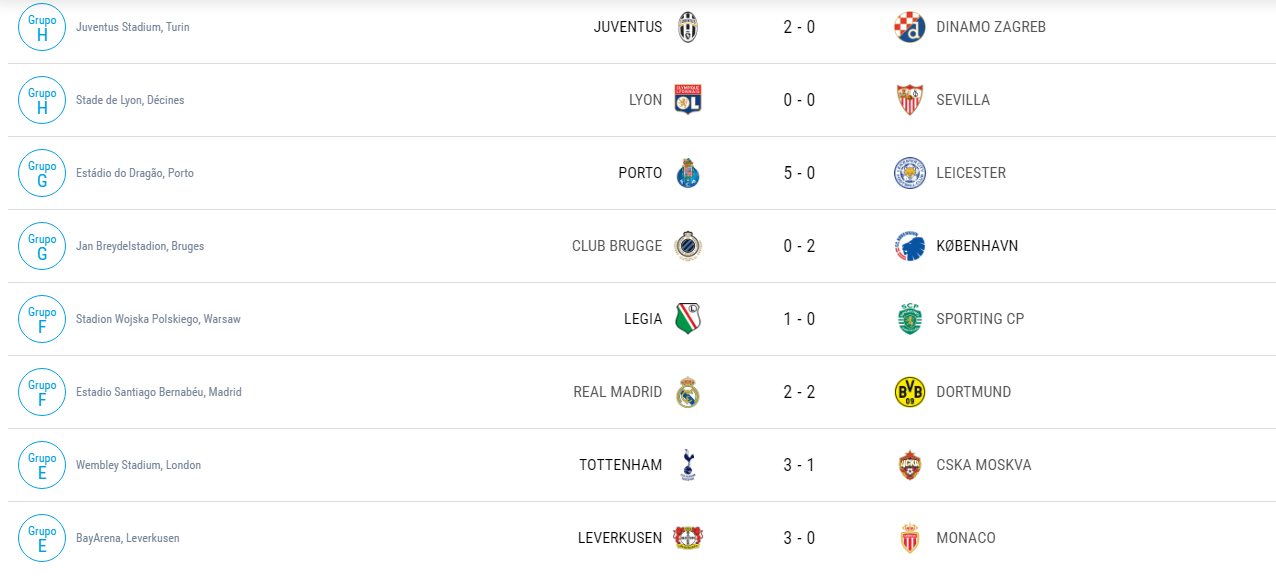
Task: Click the Porto club crest
Action: pyautogui.click(x=687, y=173)
